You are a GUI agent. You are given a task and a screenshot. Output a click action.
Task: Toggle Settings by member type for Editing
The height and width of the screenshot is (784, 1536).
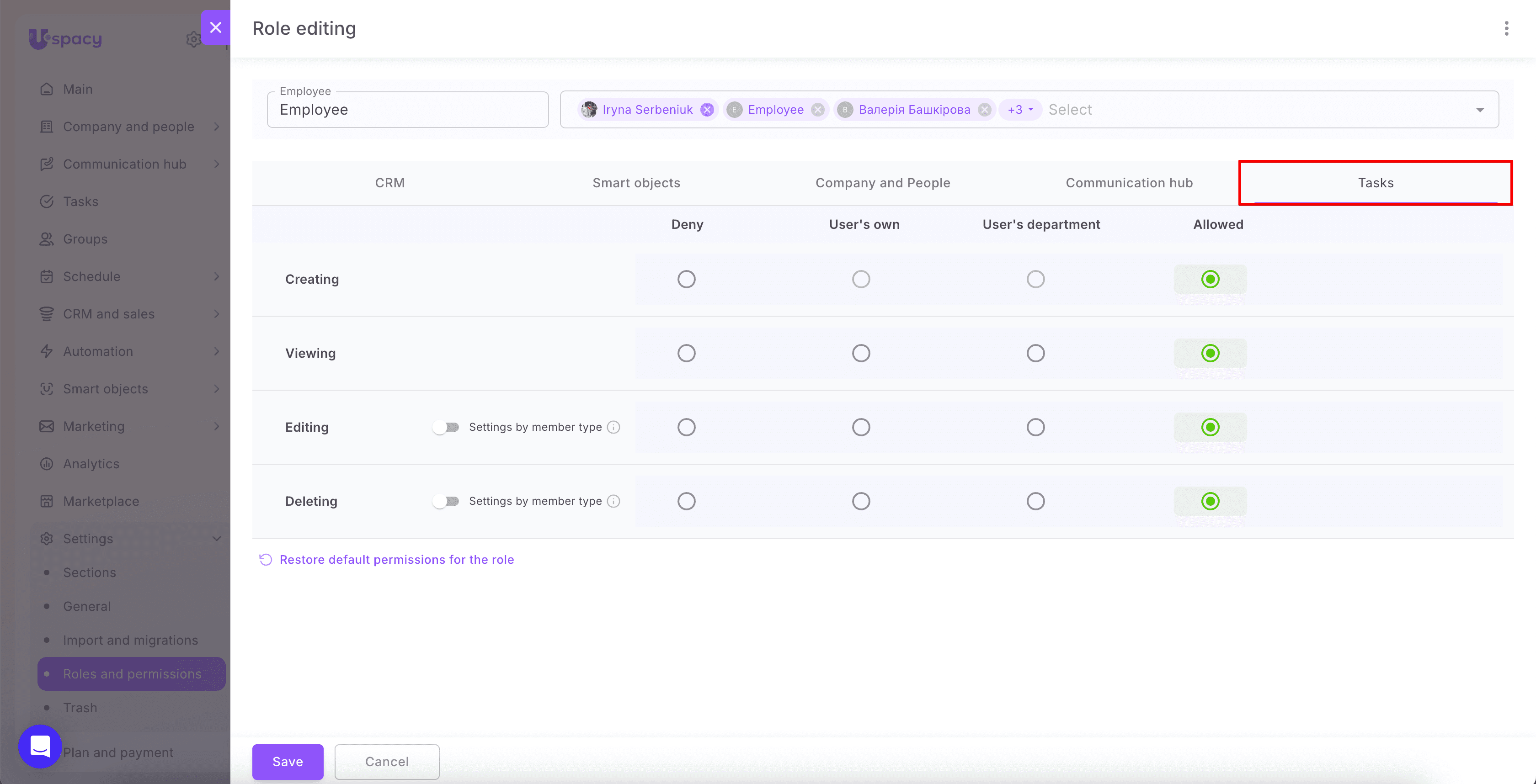[x=447, y=427]
